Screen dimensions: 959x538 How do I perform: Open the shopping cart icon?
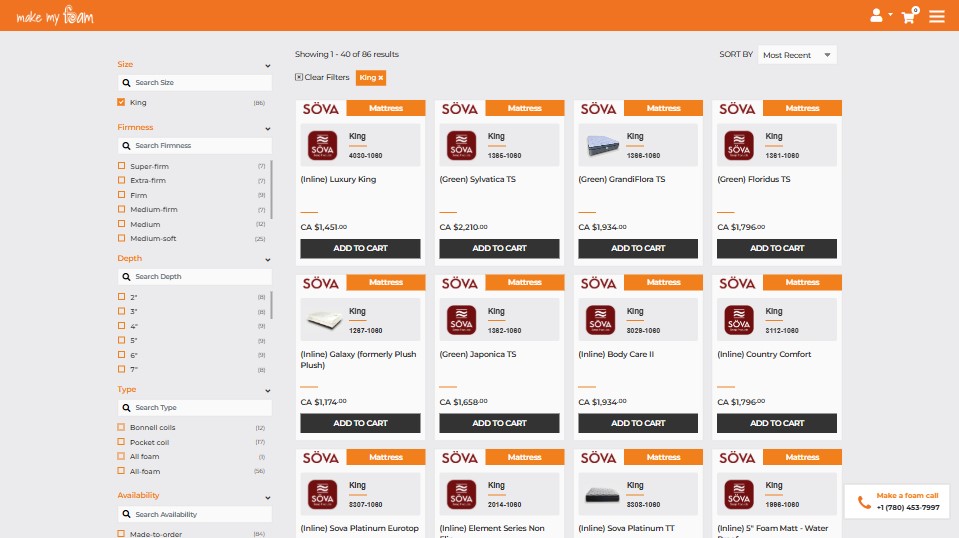click(908, 16)
